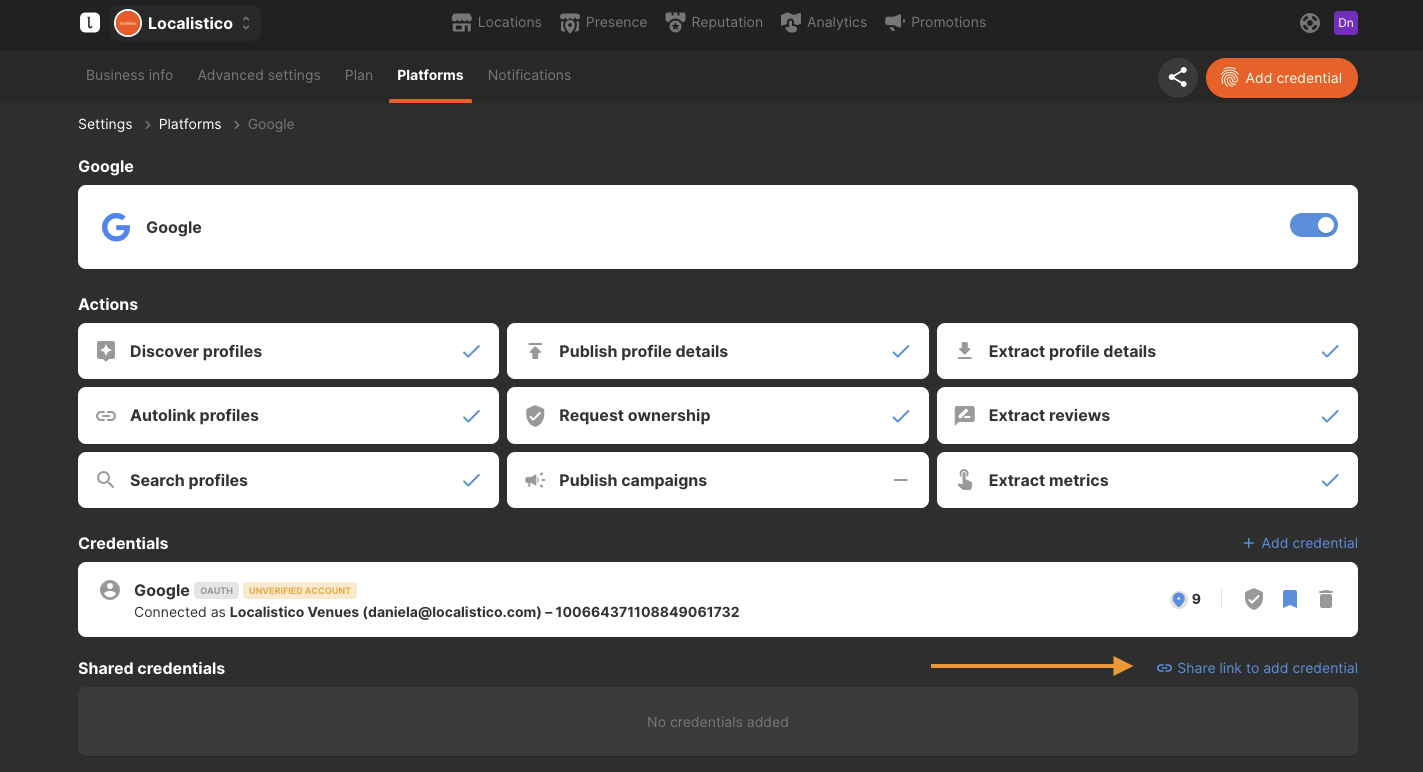Toggle the Publish profile details checkmark
Screen dimensions: 1423x772
[901, 351]
